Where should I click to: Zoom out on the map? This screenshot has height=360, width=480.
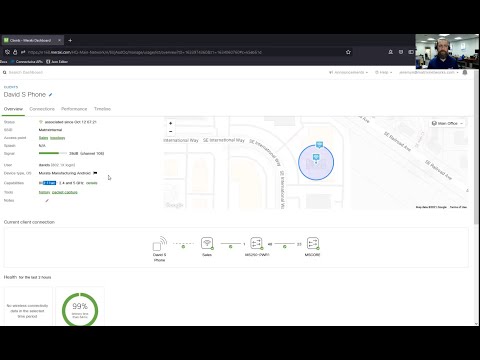click(x=171, y=132)
